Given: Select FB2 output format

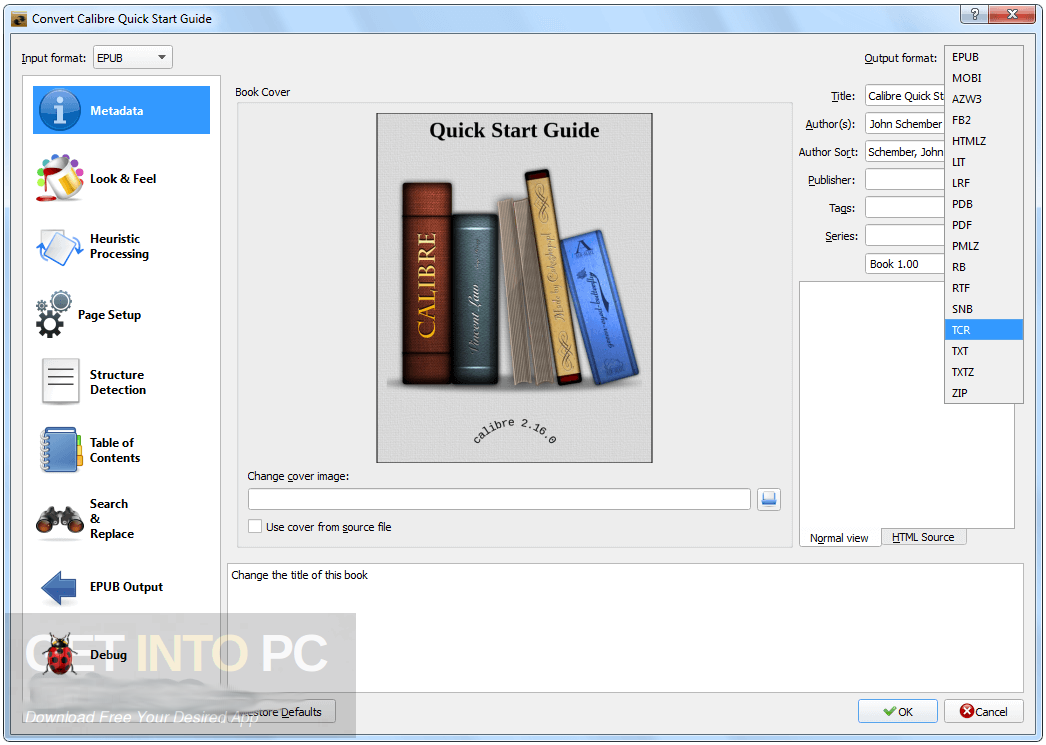Looking at the screenshot, I should tap(983, 120).
